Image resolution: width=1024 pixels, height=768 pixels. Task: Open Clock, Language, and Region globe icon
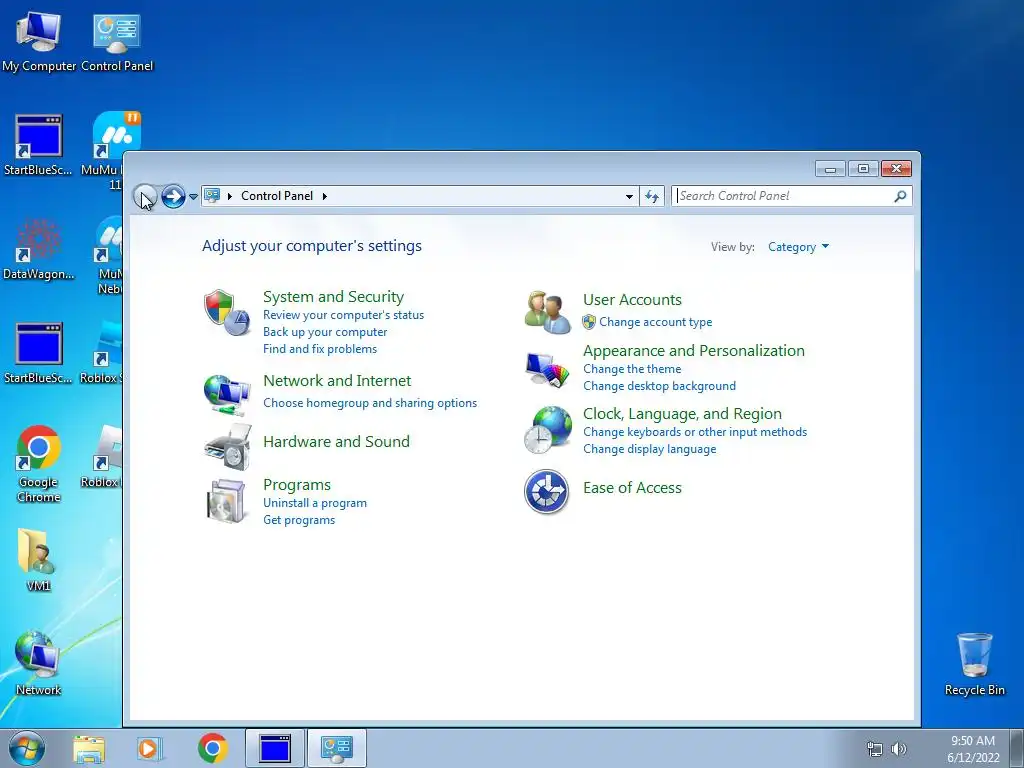click(547, 430)
